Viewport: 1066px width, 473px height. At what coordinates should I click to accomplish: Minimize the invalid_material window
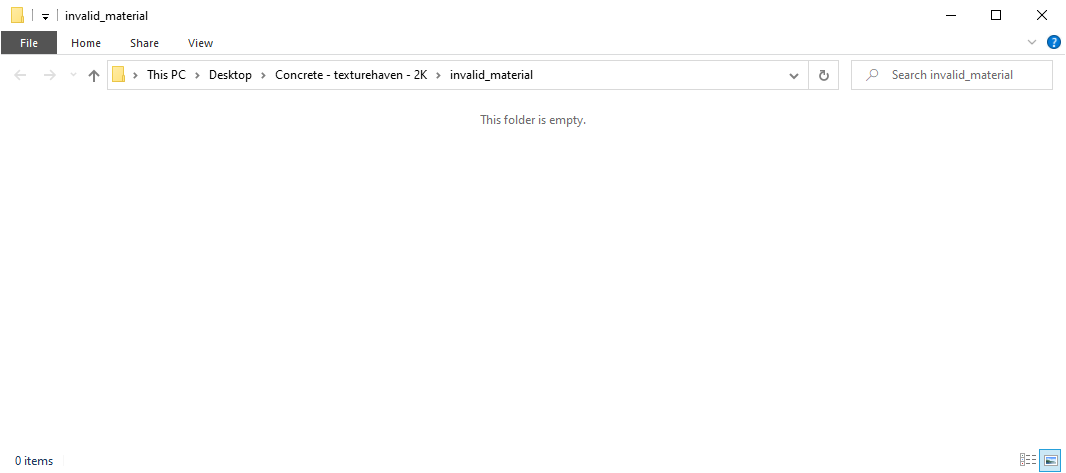pos(950,16)
